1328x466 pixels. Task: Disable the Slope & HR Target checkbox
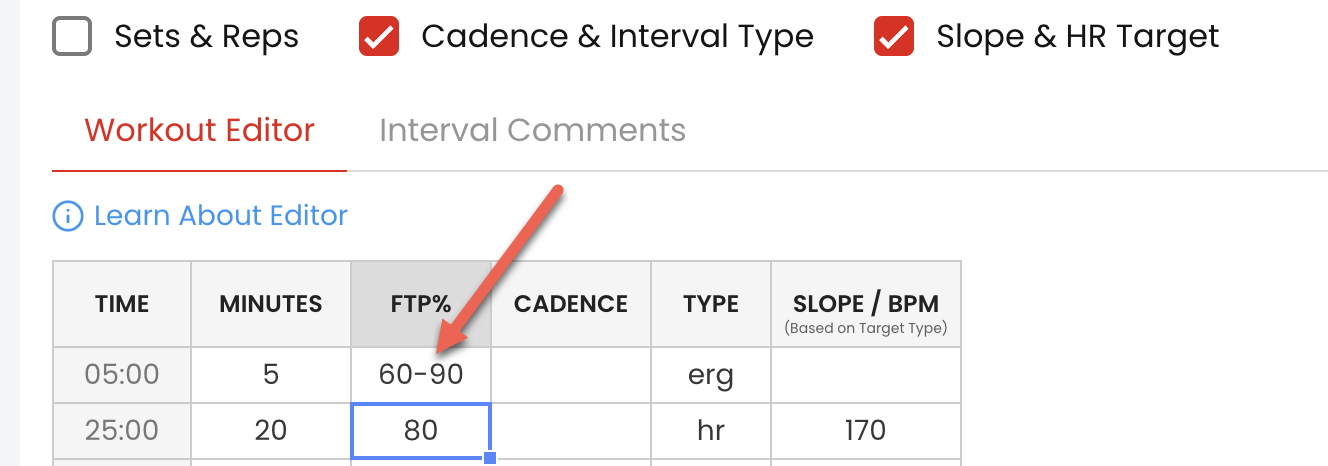point(894,37)
